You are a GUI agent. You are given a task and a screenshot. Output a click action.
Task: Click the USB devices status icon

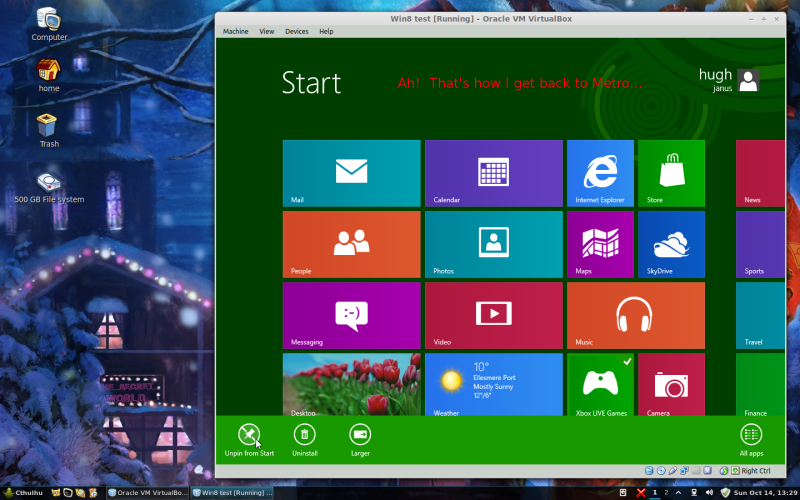672,470
